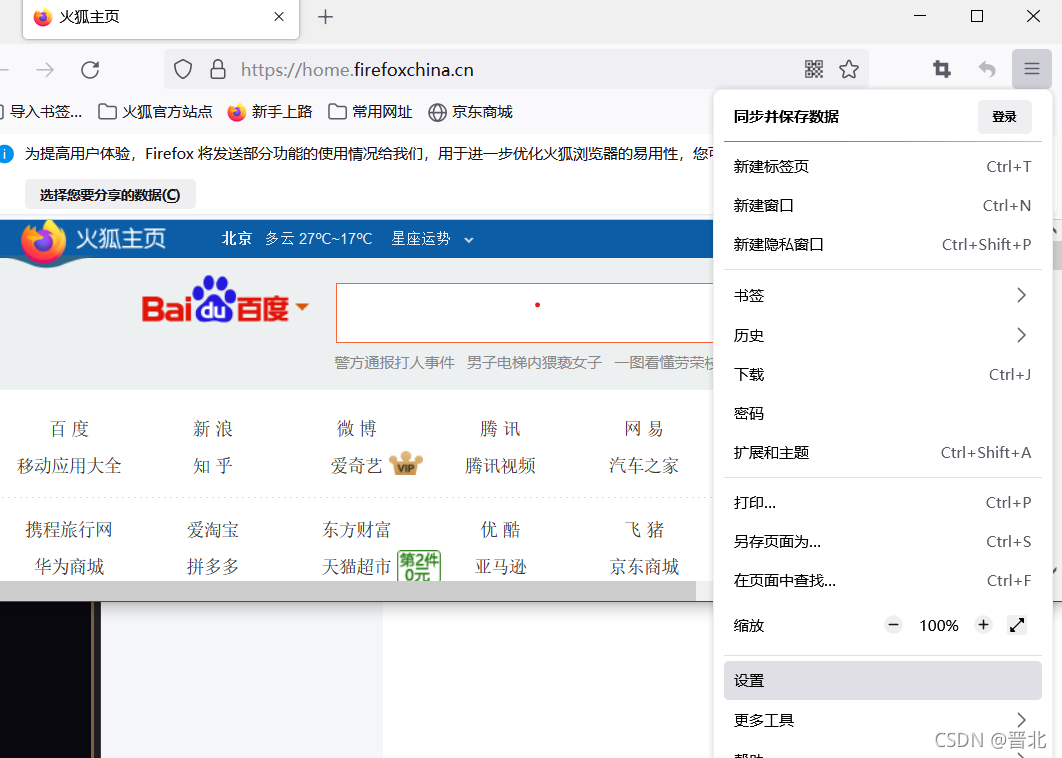This screenshot has width=1062, height=758.
Task: Click the 登录 button in sync section
Action: [x=1004, y=117]
